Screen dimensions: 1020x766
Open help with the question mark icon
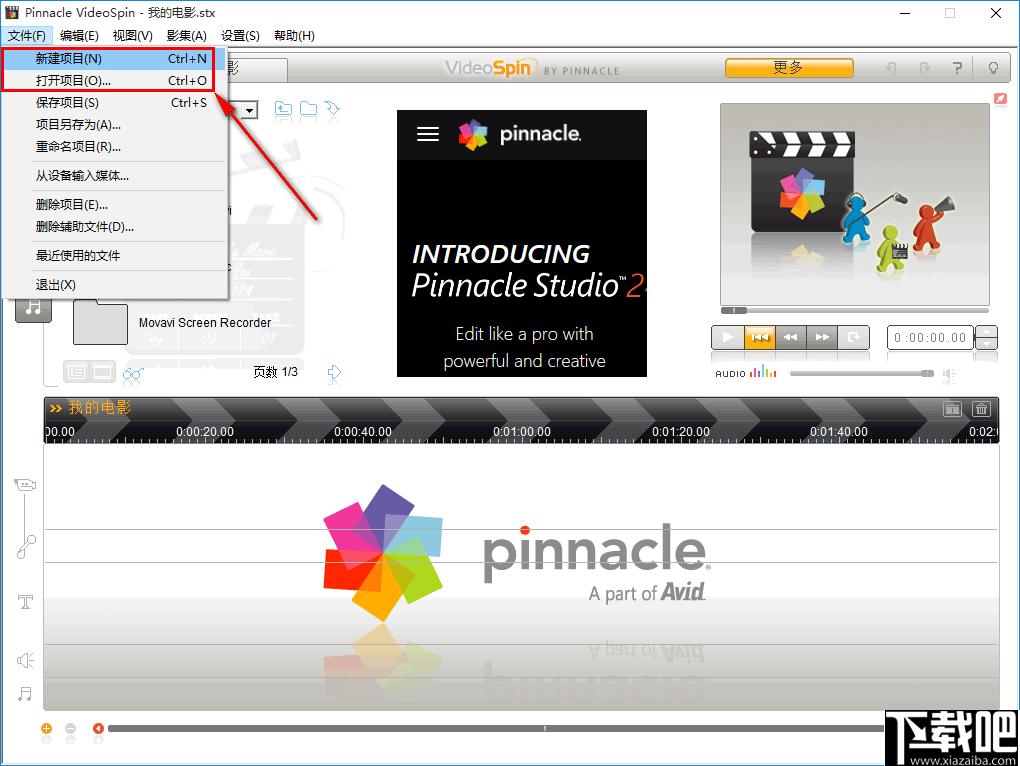(957, 68)
